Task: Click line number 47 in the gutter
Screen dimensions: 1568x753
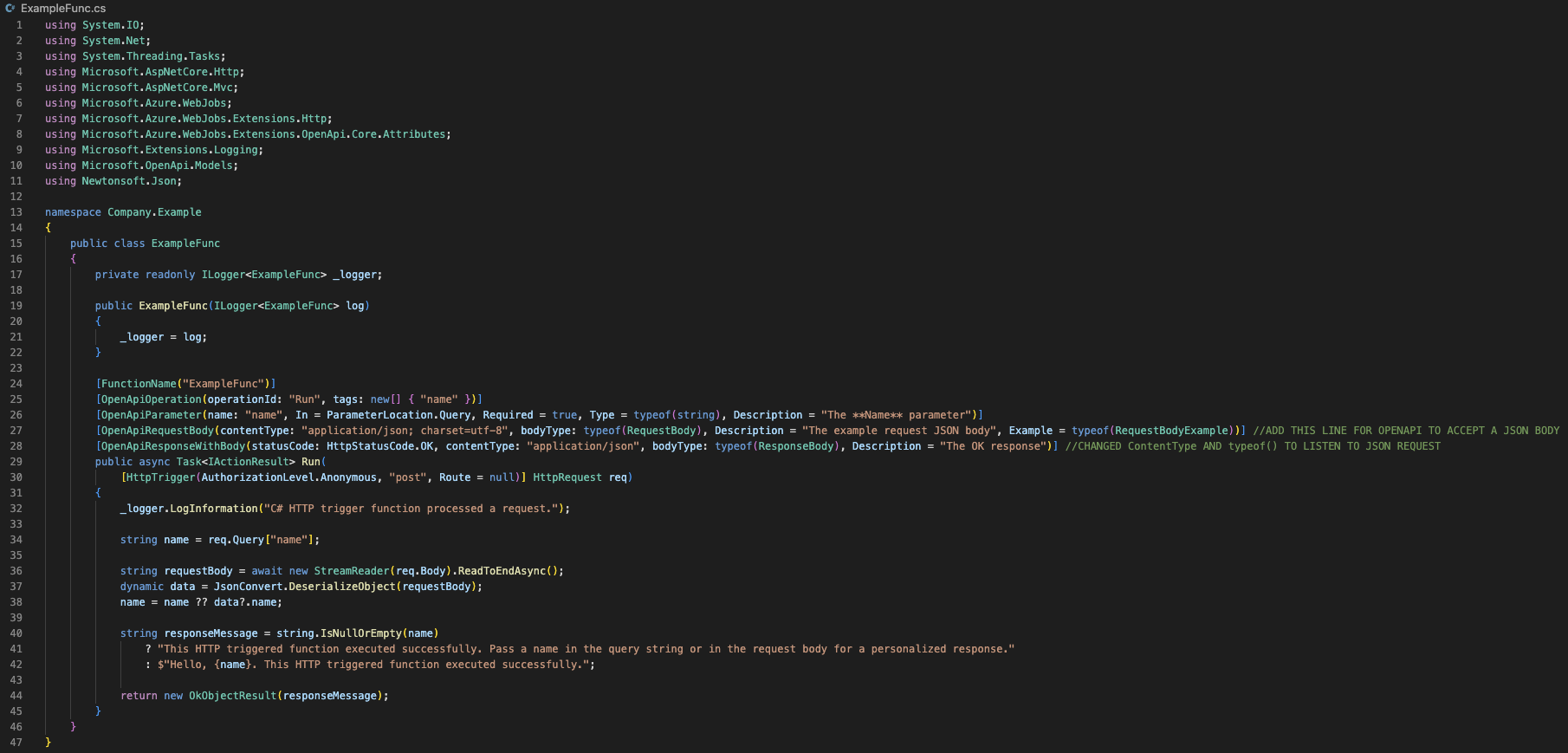Action: click(x=16, y=743)
